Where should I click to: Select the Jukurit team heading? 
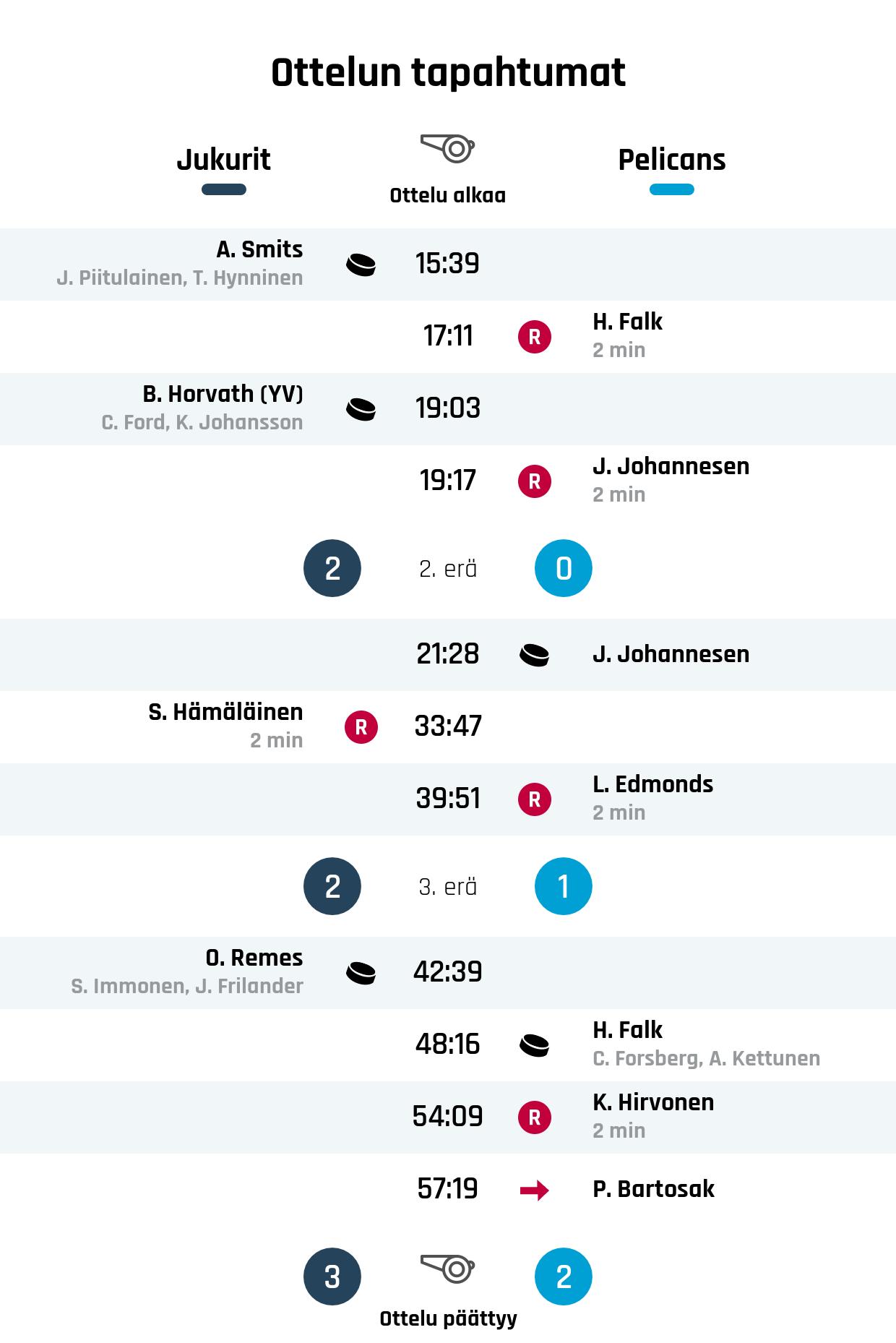pos(224,160)
